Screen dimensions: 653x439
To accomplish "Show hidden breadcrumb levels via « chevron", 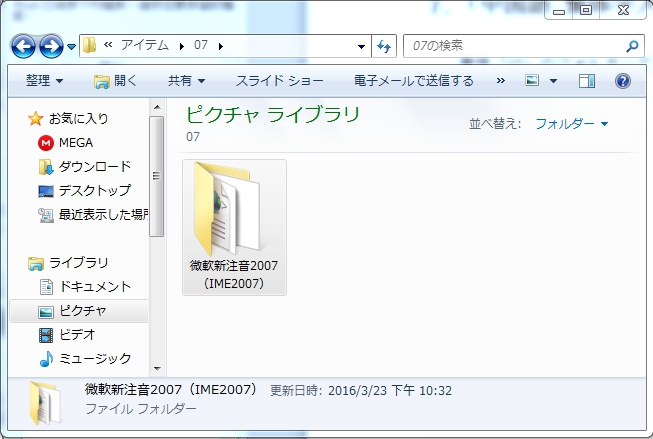I will point(108,45).
